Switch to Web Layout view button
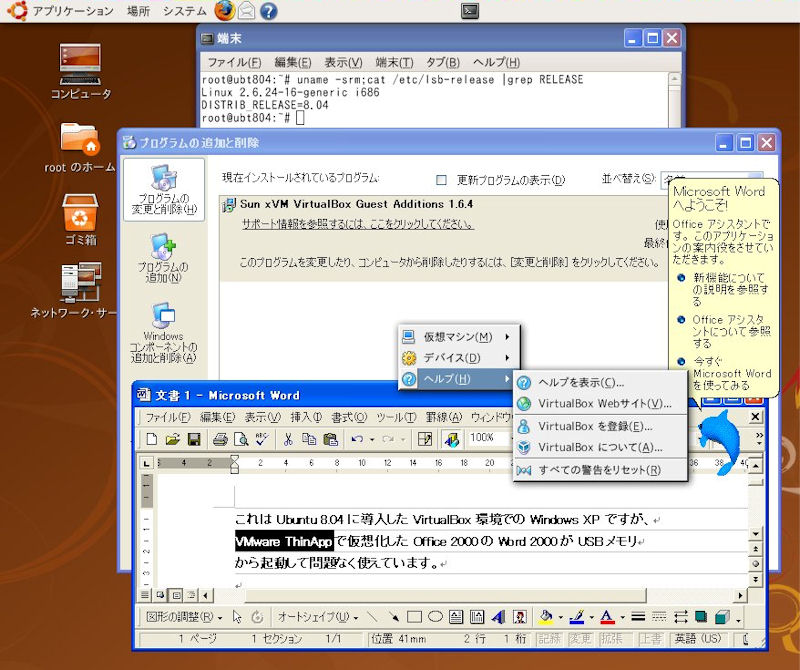Viewport: 800px width, 670px height. (161, 595)
